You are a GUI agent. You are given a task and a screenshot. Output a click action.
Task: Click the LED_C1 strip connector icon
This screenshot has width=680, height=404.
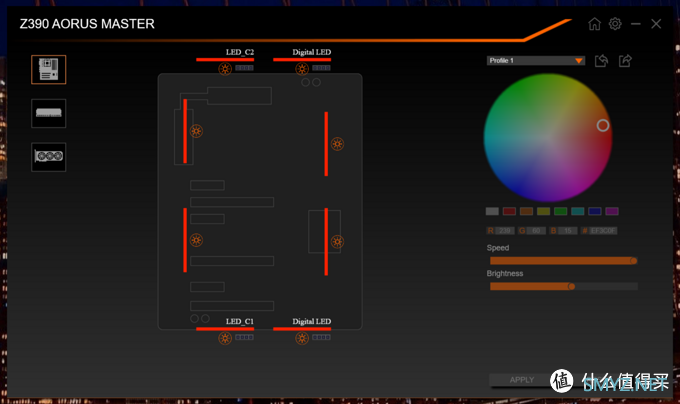pyautogui.click(x=244, y=337)
